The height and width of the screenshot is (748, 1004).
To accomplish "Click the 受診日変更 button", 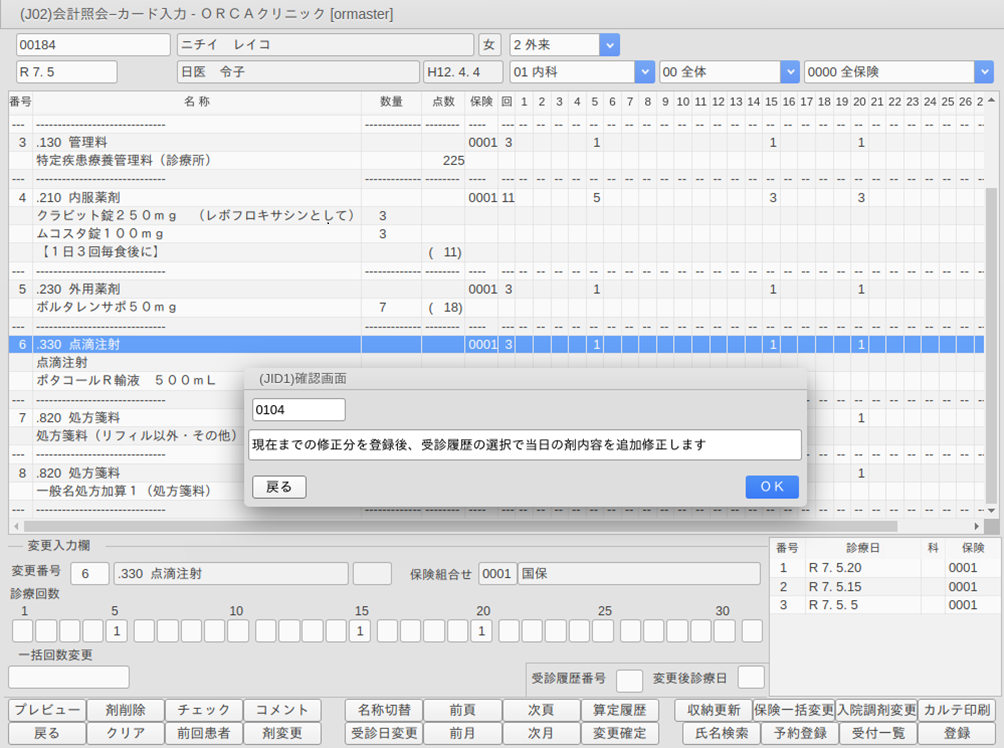I will [383, 733].
